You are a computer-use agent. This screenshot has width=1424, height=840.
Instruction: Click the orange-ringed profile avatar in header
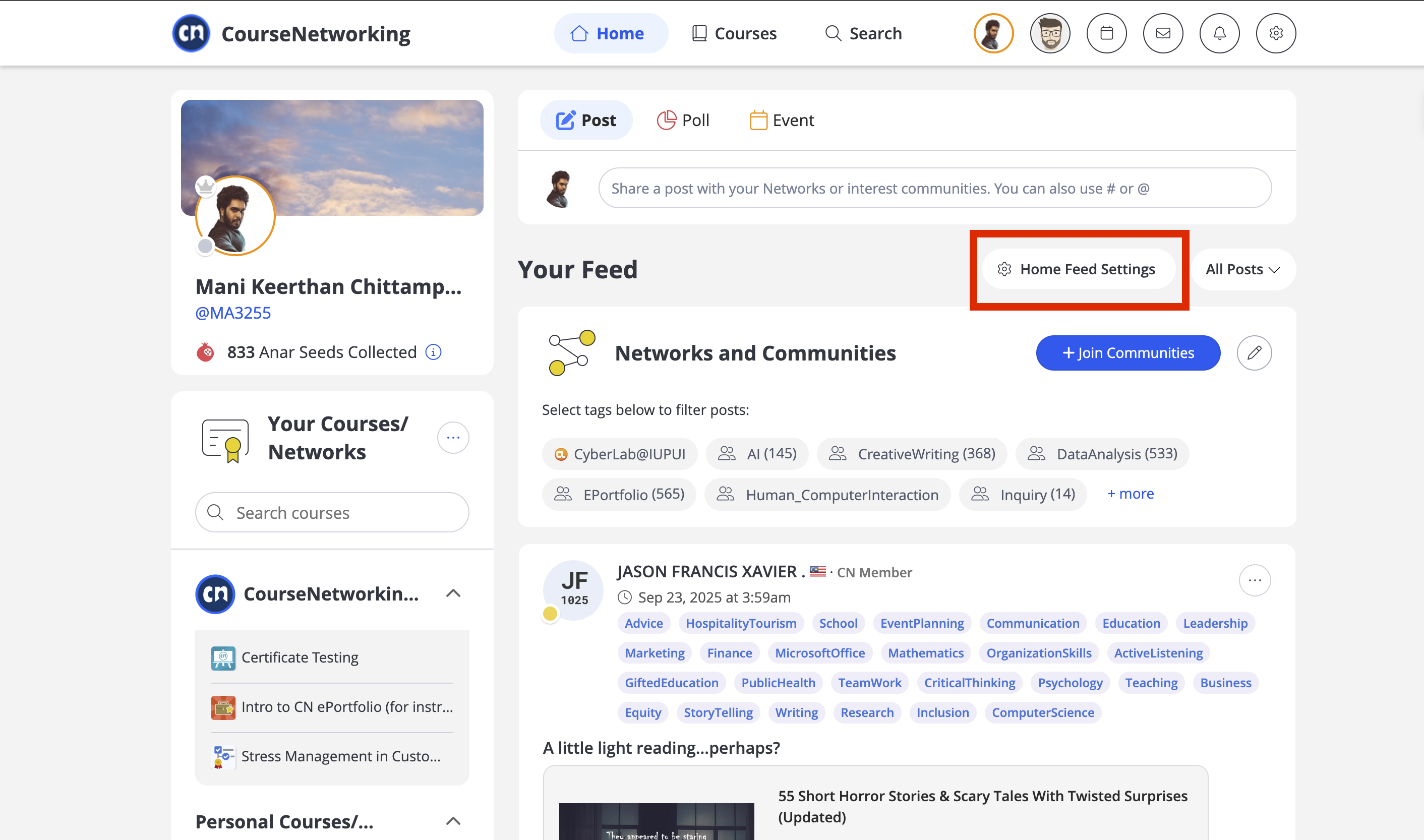coord(993,33)
